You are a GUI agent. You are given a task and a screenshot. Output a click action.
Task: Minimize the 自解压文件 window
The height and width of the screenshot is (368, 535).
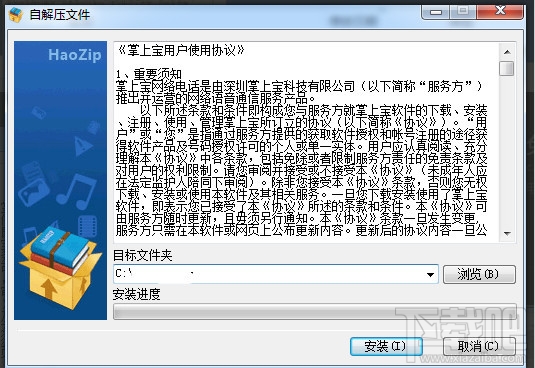(x=436, y=12)
